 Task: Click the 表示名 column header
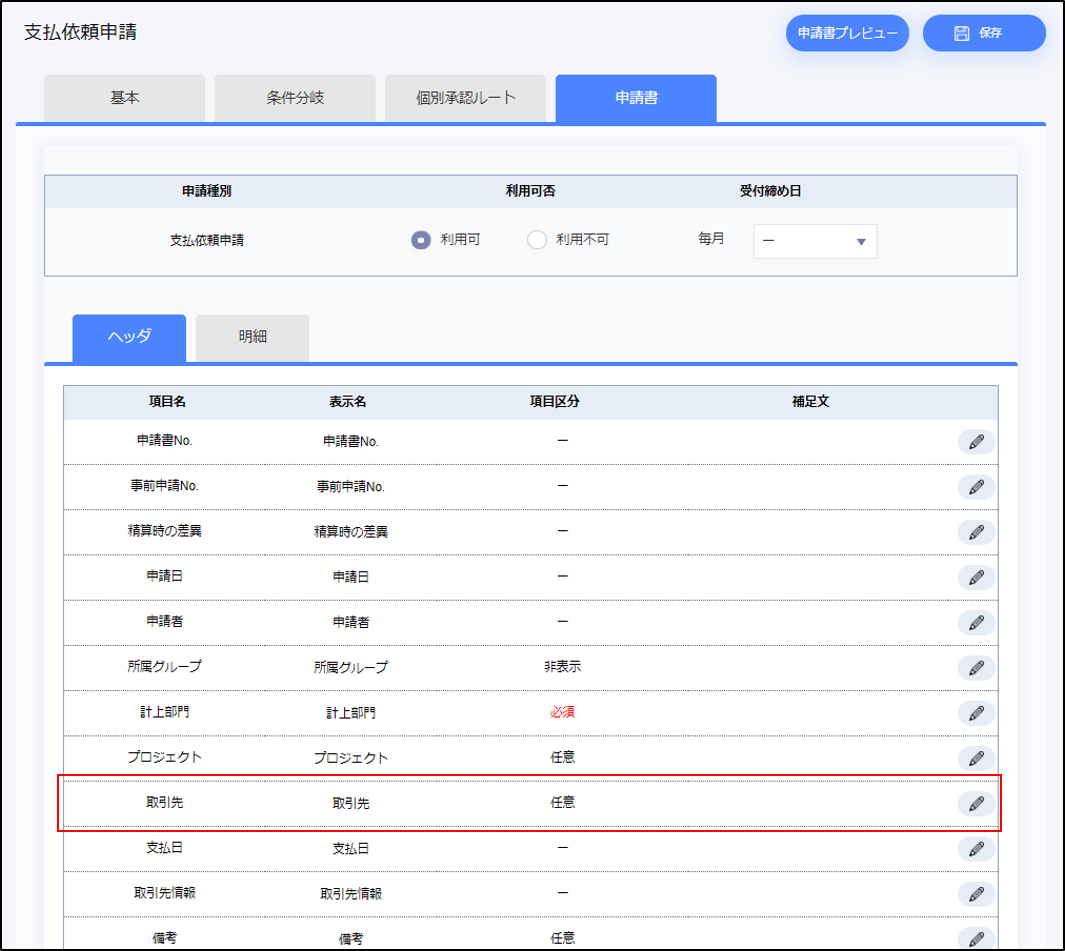347,401
